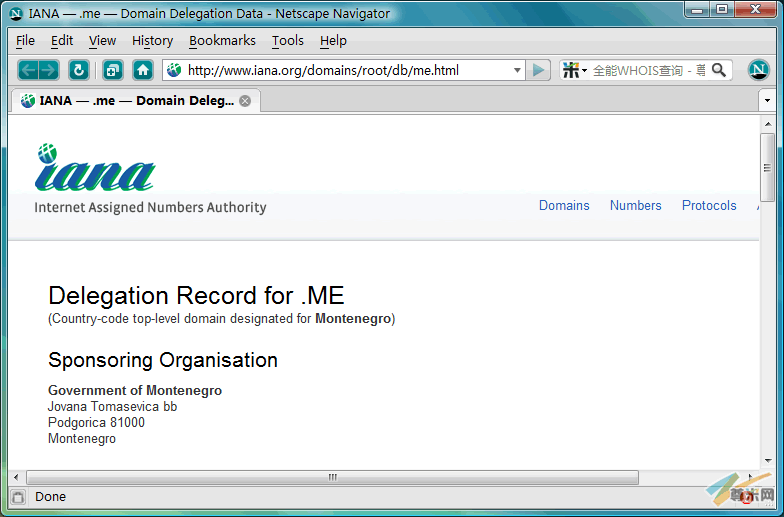Go to the Home page
Viewport: 784px width, 517px height.
pyautogui.click(x=143, y=70)
